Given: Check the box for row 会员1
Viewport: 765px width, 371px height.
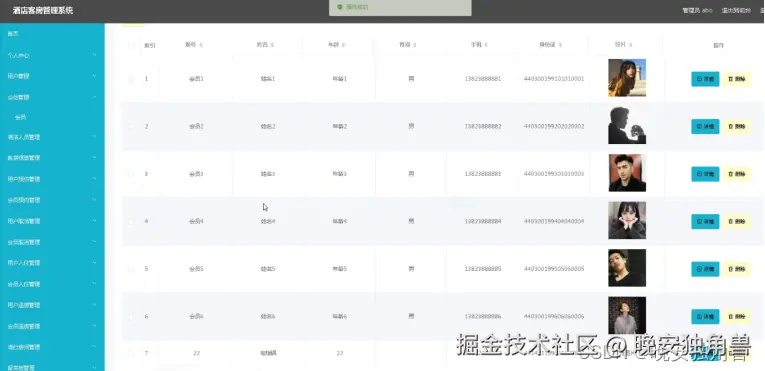Looking at the screenshot, I should [x=130, y=79].
